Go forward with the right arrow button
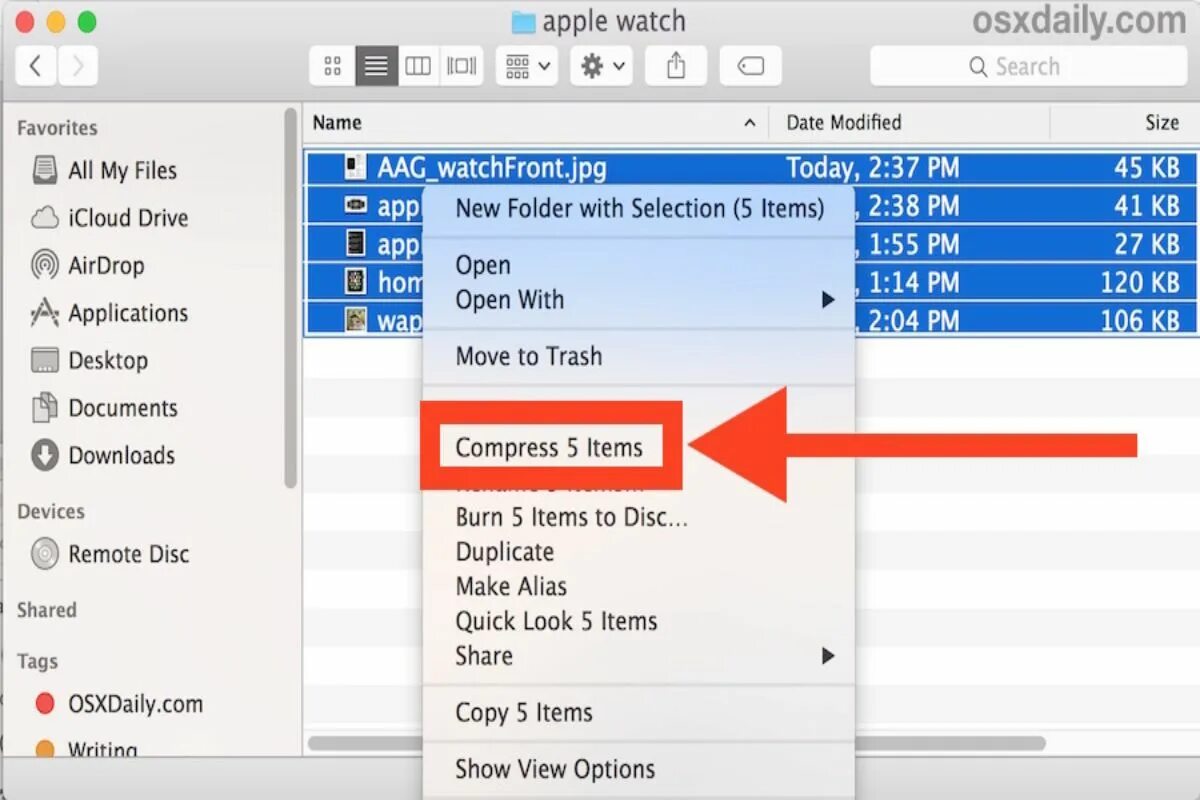The width and height of the screenshot is (1200, 800). click(78, 66)
